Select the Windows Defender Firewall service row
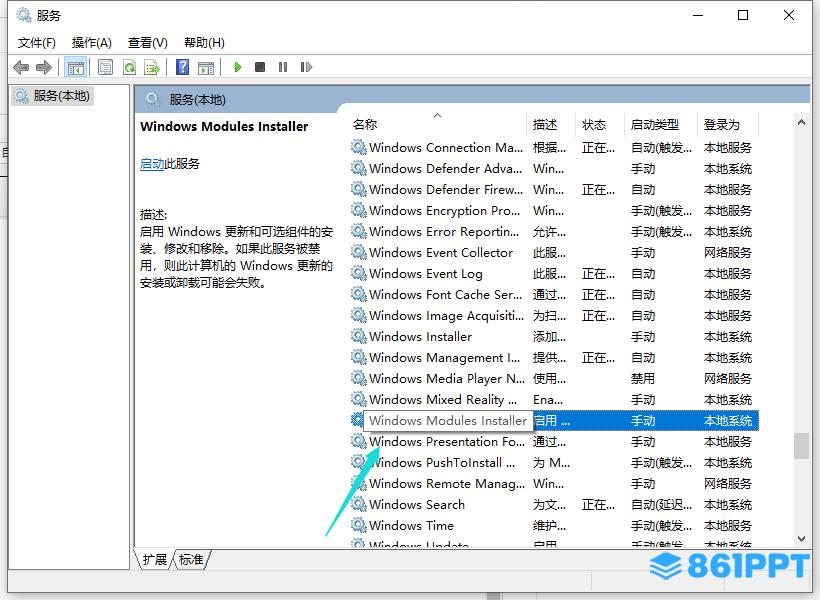Image resolution: width=820 pixels, height=600 pixels. pyautogui.click(x=553, y=189)
